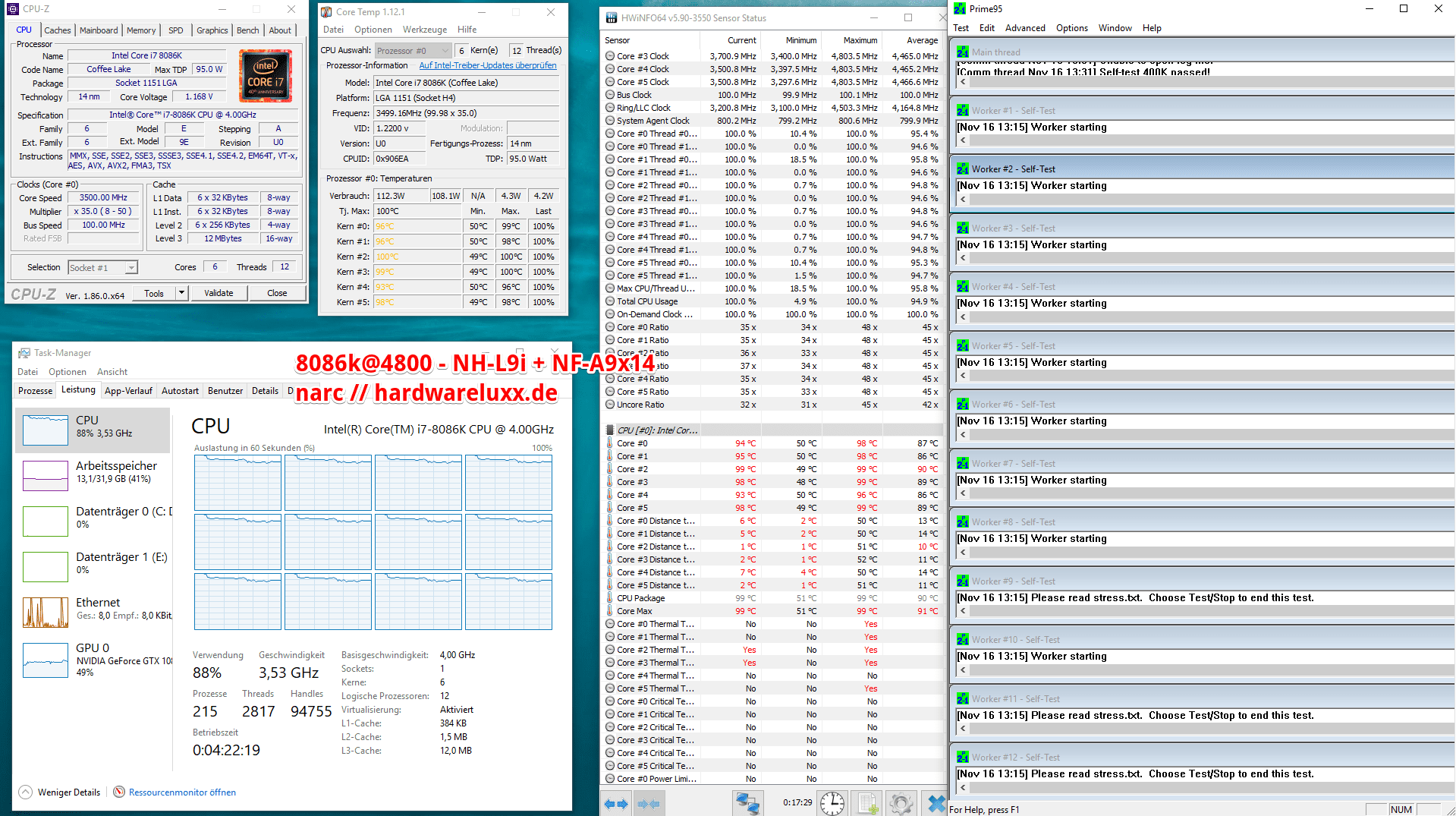Click the Core Temp title bar icon
The height and width of the screenshot is (816, 1456).
point(326,12)
